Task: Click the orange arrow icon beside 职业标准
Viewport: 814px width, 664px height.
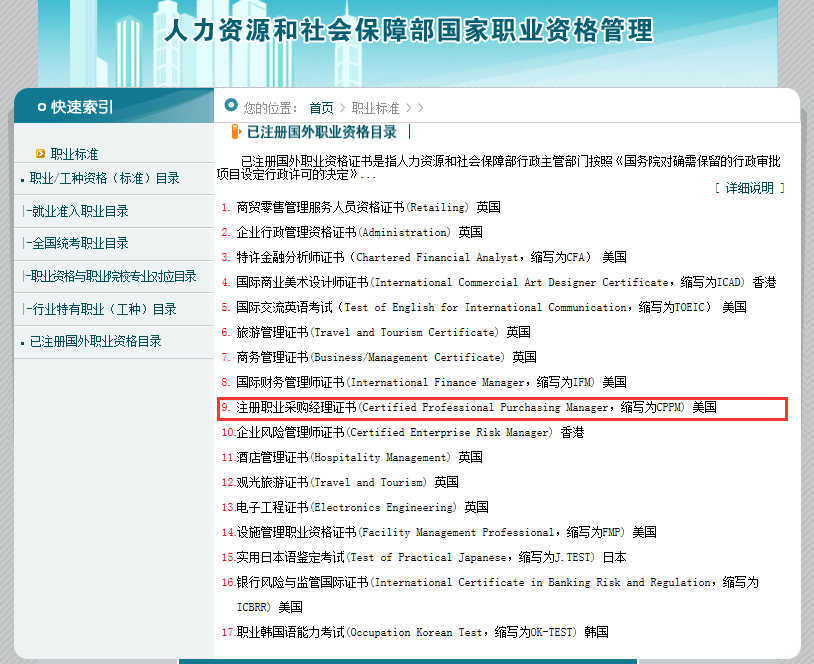Action: [40, 153]
